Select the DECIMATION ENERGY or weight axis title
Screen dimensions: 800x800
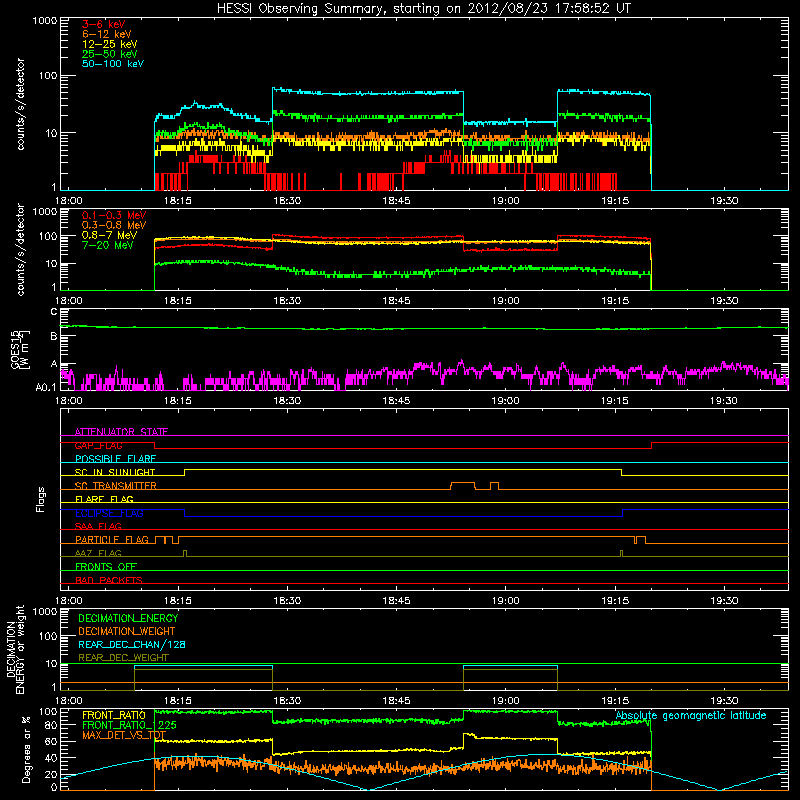[x=15, y=649]
